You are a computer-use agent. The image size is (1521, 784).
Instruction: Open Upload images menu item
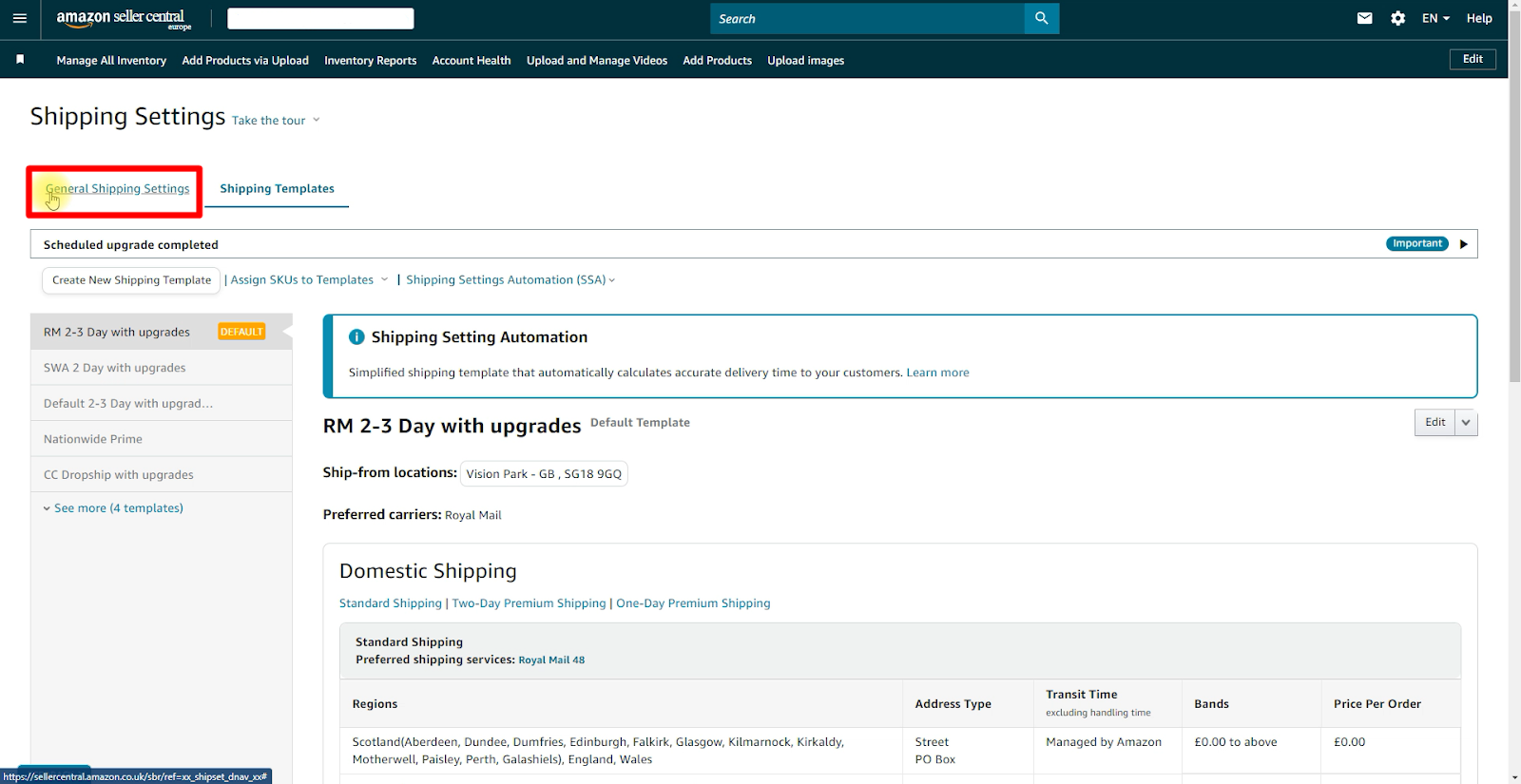click(x=806, y=61)
